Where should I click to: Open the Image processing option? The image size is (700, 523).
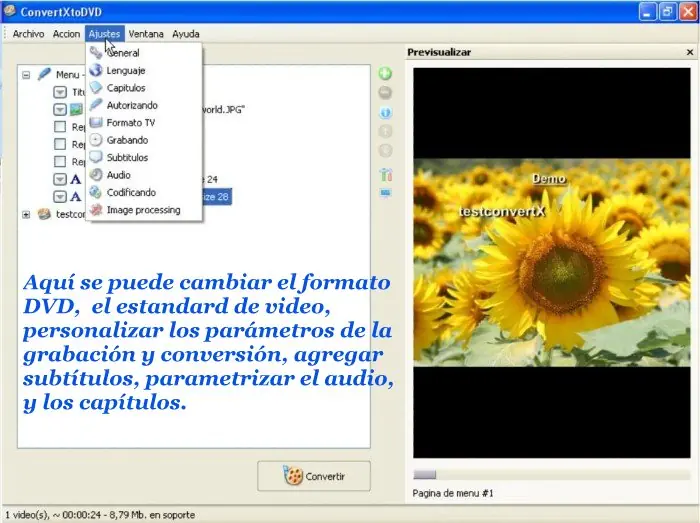[x=142, y=210]
